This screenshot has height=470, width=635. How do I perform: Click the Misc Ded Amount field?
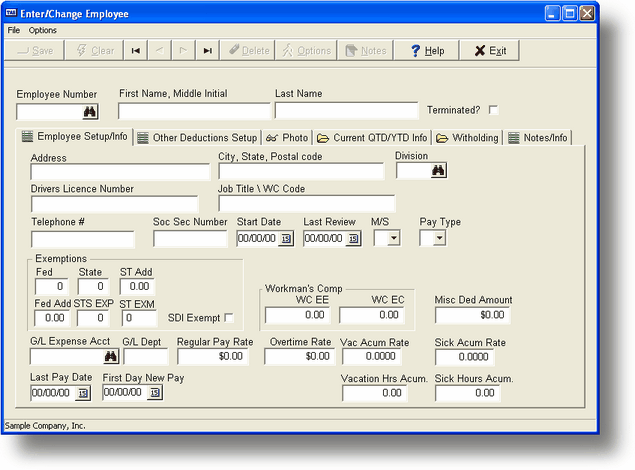pyautogui.click(x=473, y=315)
